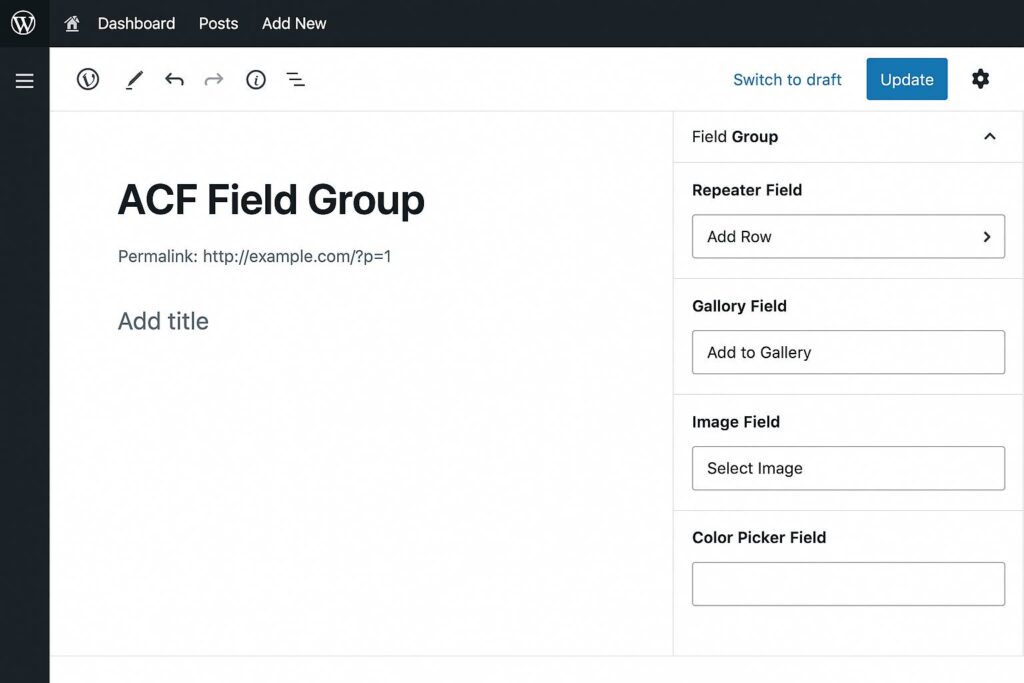1024x683 pixels.
Task: Click the undo arrow
Action: pos(174,80)
